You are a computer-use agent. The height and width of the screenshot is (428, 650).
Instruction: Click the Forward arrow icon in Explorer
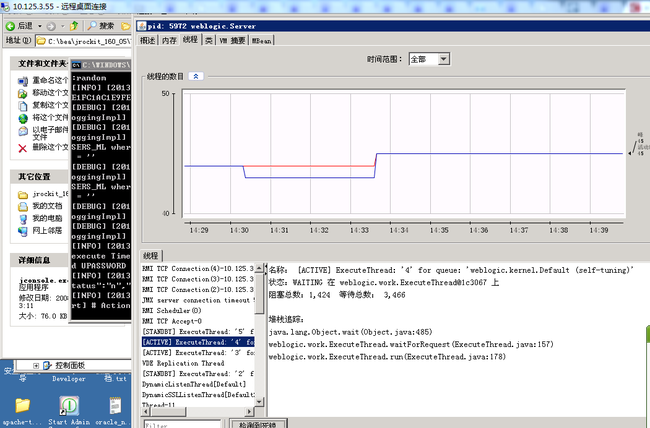point(51,26)
